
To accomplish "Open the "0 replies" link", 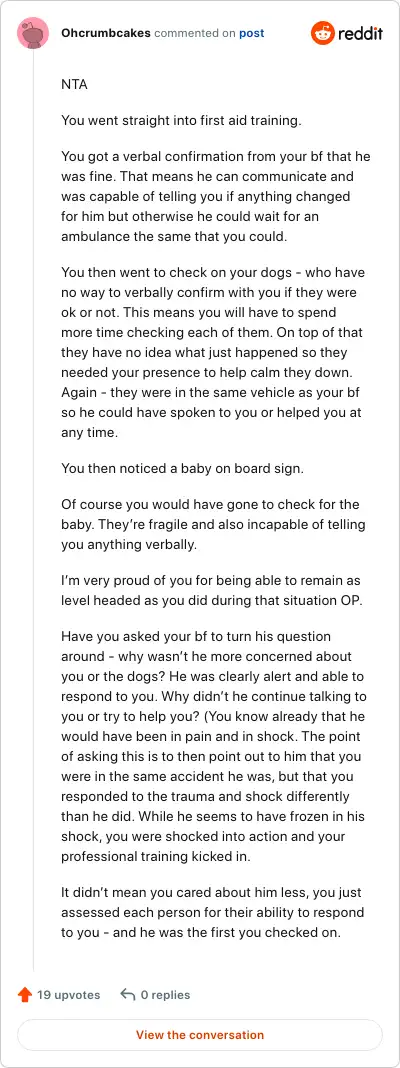I will coord(166,995).
